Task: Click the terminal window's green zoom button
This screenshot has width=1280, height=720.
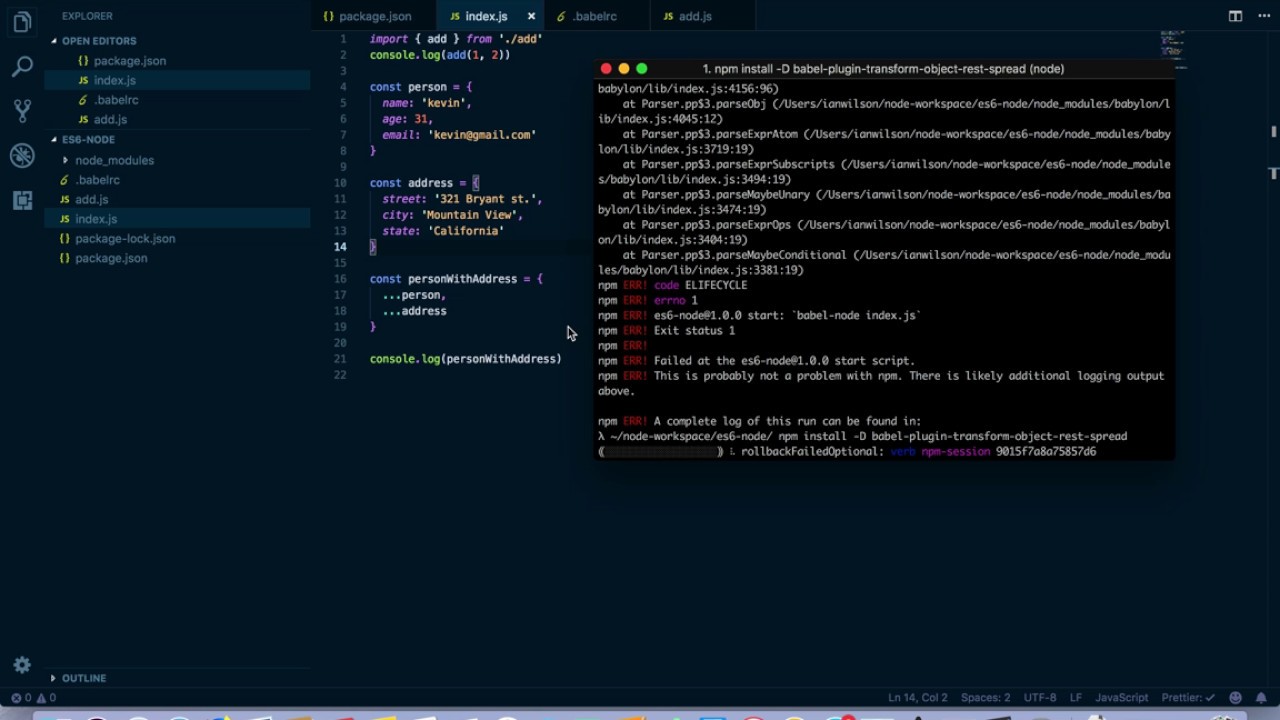Action: (642, 69)
